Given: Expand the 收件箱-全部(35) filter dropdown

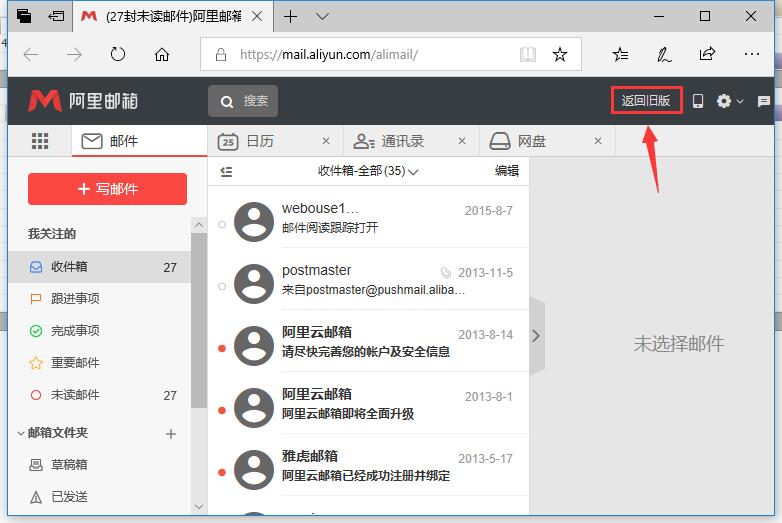Looking at the screenshot, I should 368,171.
